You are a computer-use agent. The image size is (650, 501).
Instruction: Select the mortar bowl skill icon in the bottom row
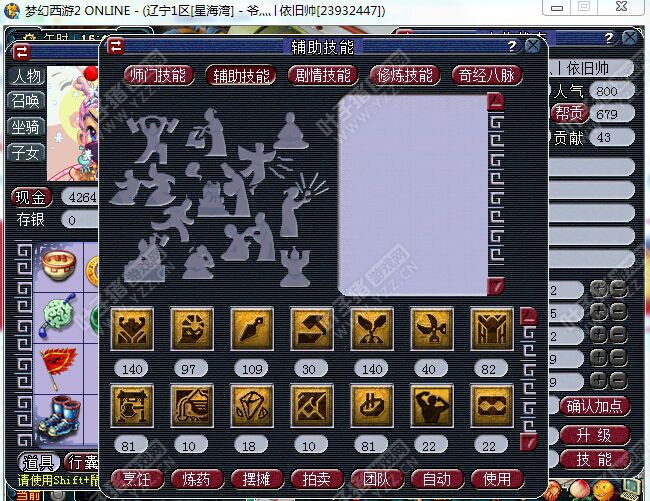[371, 406]
